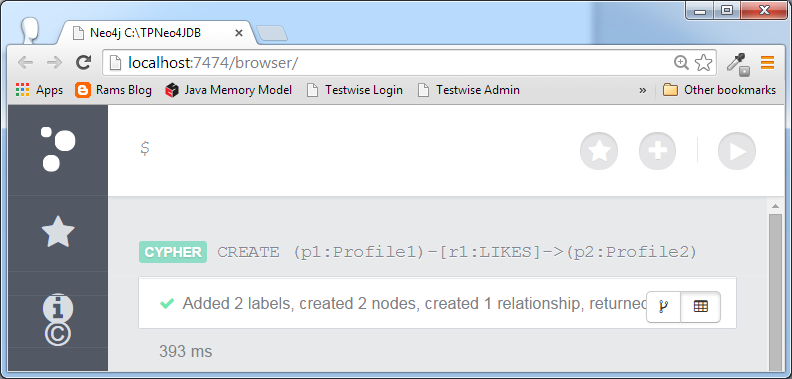Open the Java Memory Model bookmark
792x379 pixels.
(x=229, y=90)
